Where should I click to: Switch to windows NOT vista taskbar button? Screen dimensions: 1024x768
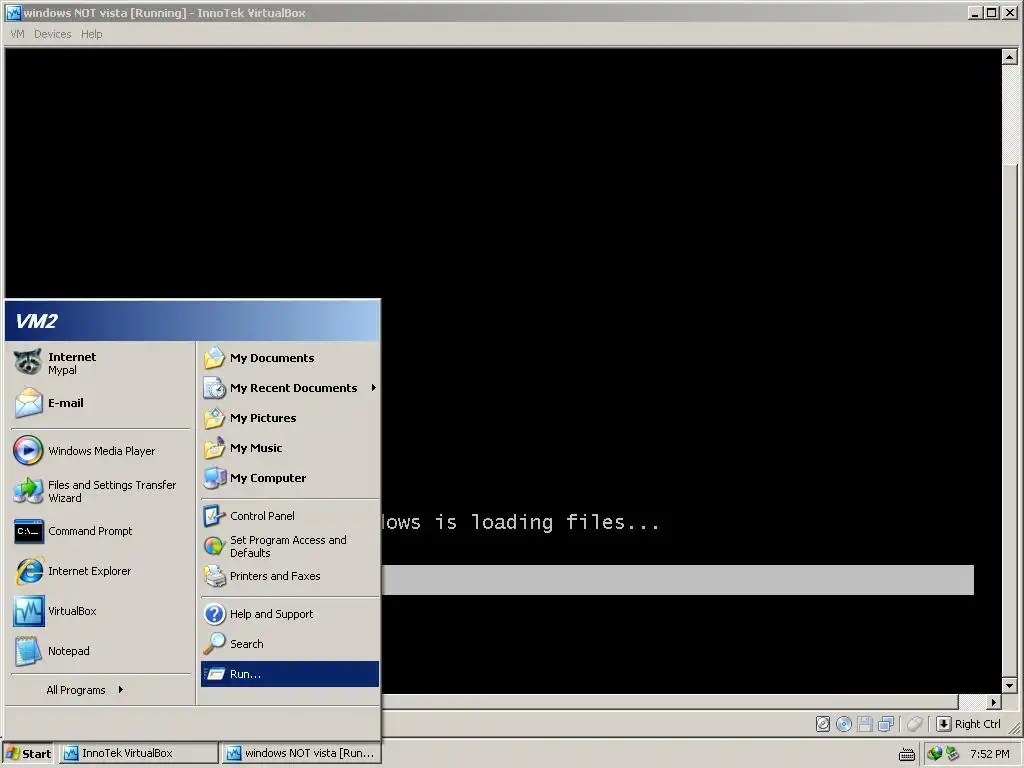coord(301,754)
